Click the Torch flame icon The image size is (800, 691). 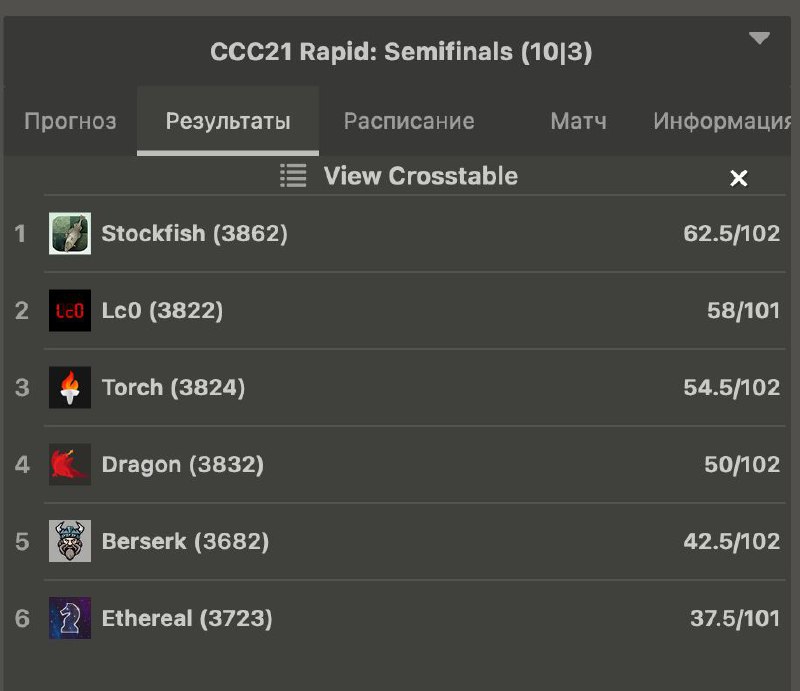pos(70,387)
